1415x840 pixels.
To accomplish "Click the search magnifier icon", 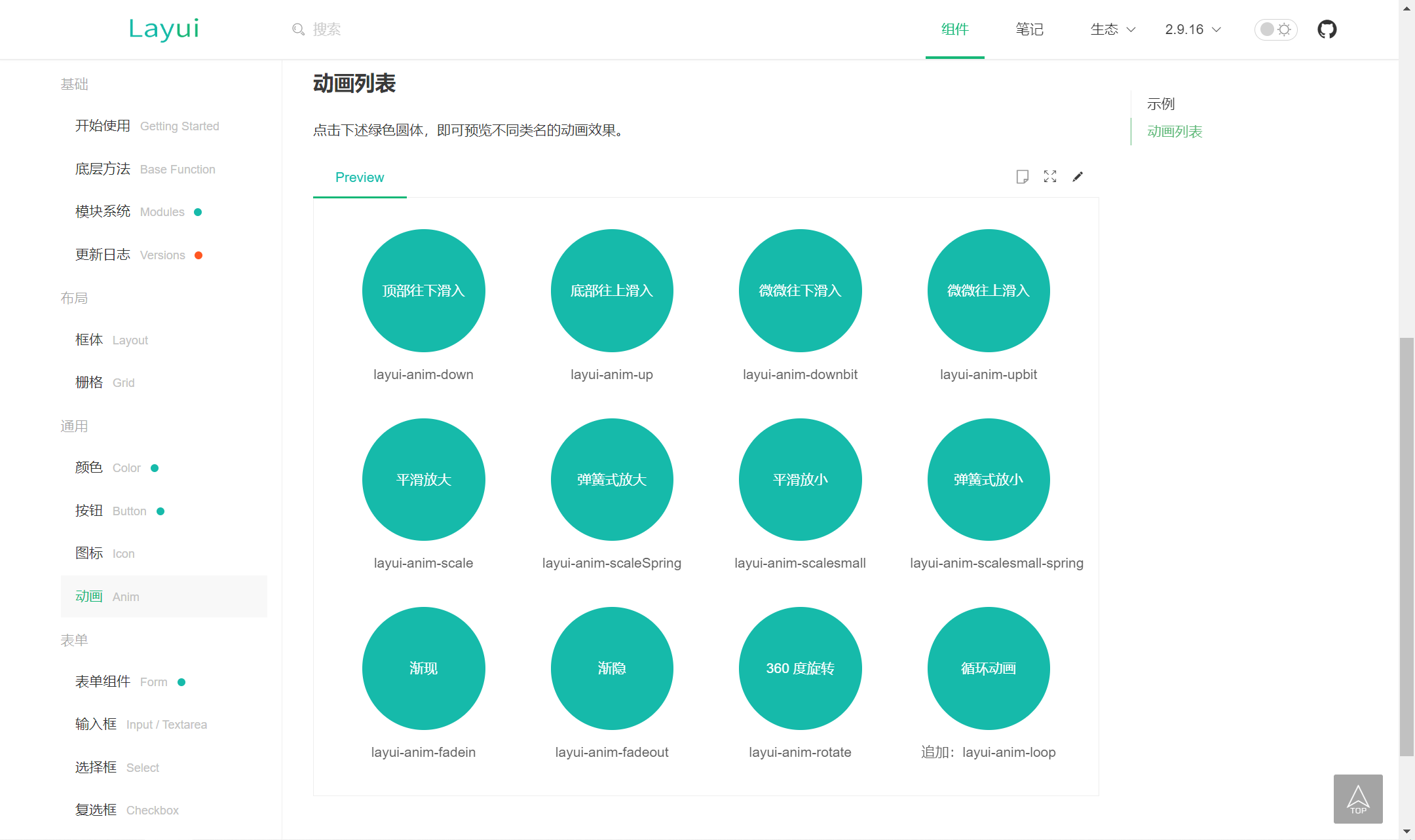I will pyautogui.click(x=298, y=29).
